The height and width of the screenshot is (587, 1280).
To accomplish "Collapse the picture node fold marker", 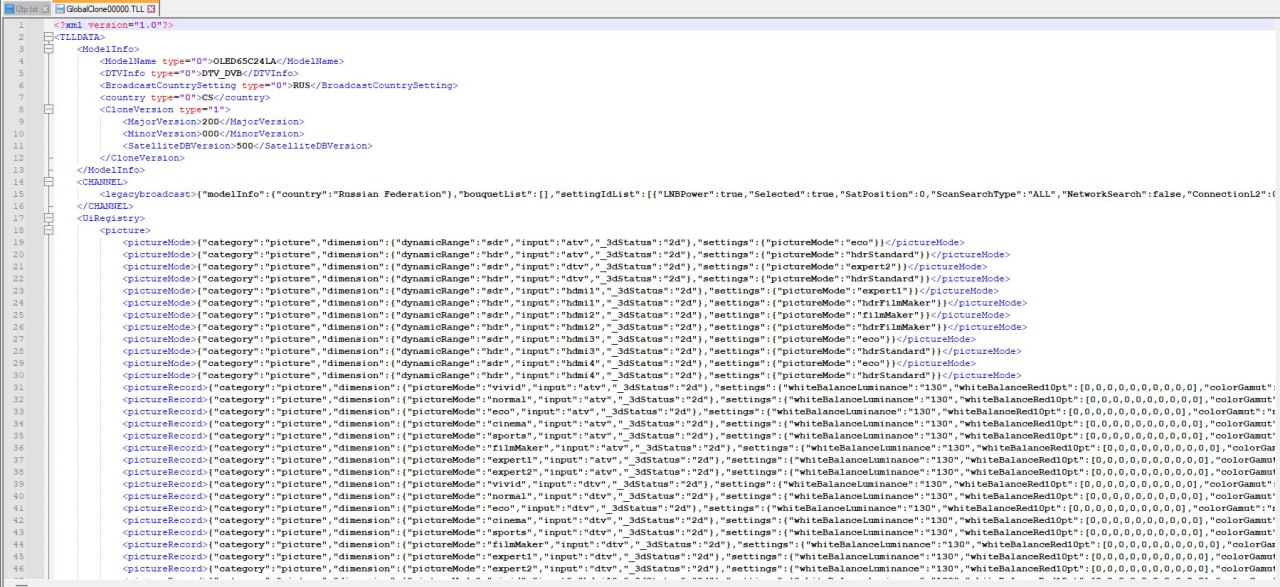I will coord(46,230).
